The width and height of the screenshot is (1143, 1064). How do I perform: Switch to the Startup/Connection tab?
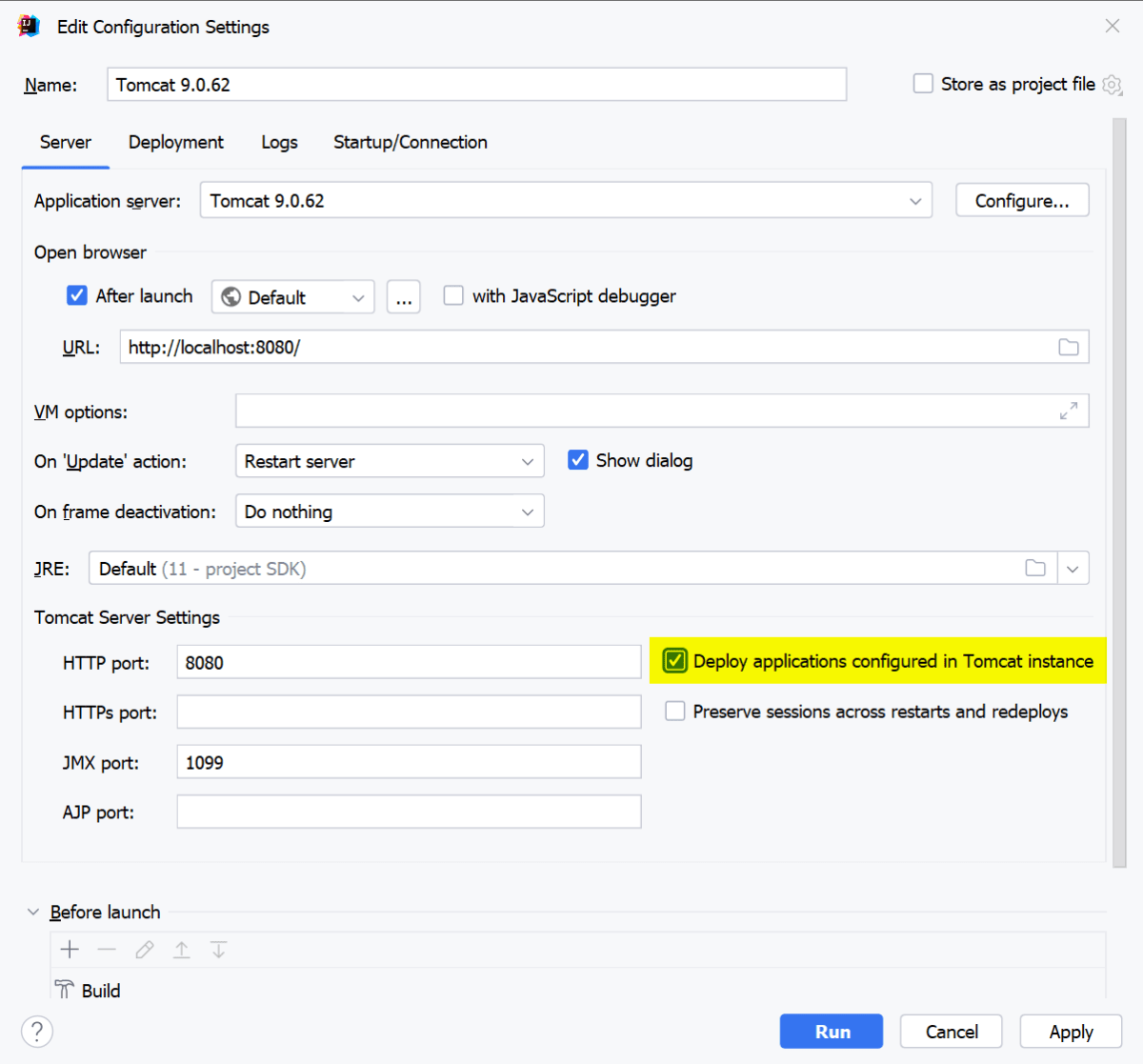pyautogui.click(x=411, y=142)
